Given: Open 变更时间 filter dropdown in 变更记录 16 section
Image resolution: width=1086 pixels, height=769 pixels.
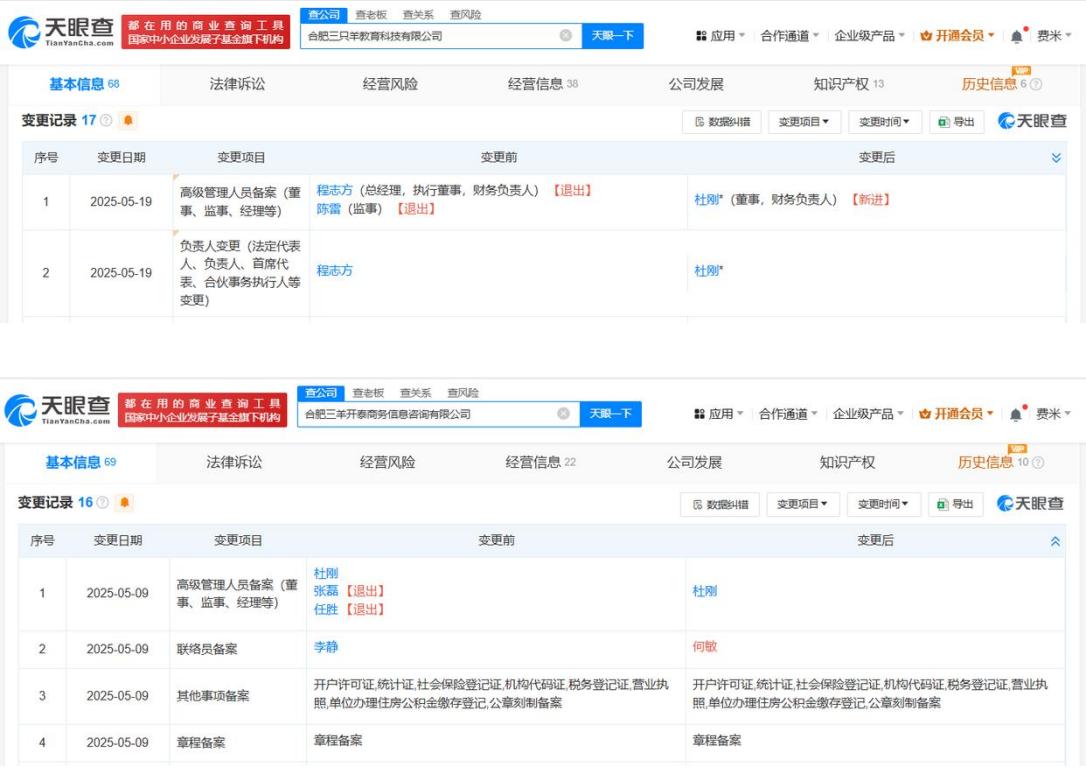Looking at the screenshot, I should point(882,504).
